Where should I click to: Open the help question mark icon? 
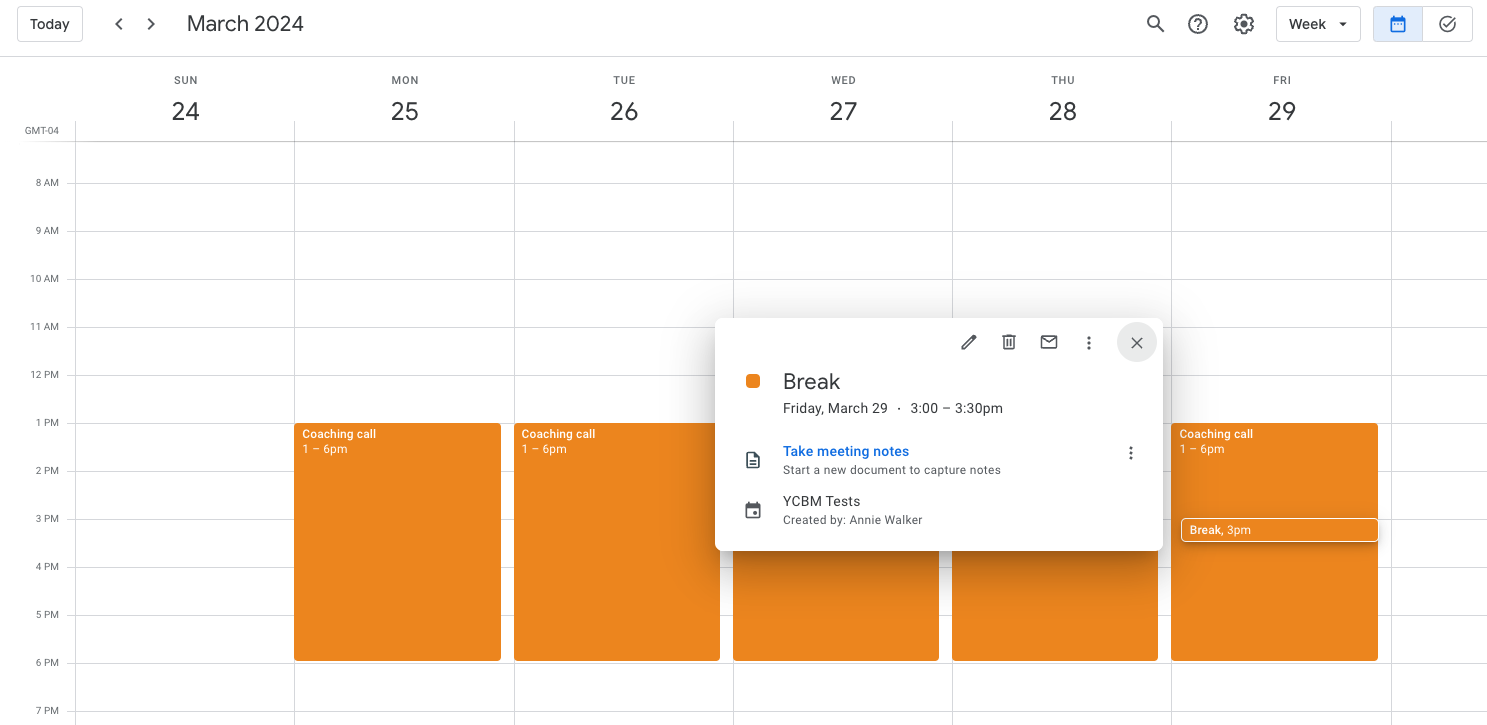point(1198,24)
